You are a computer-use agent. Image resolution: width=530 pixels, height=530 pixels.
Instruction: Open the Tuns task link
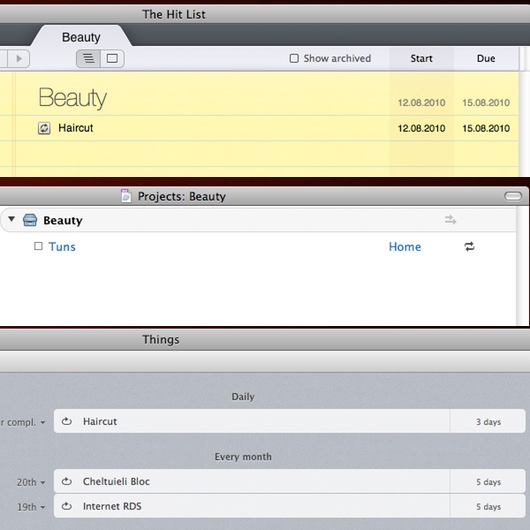click(x=62, y=247)
